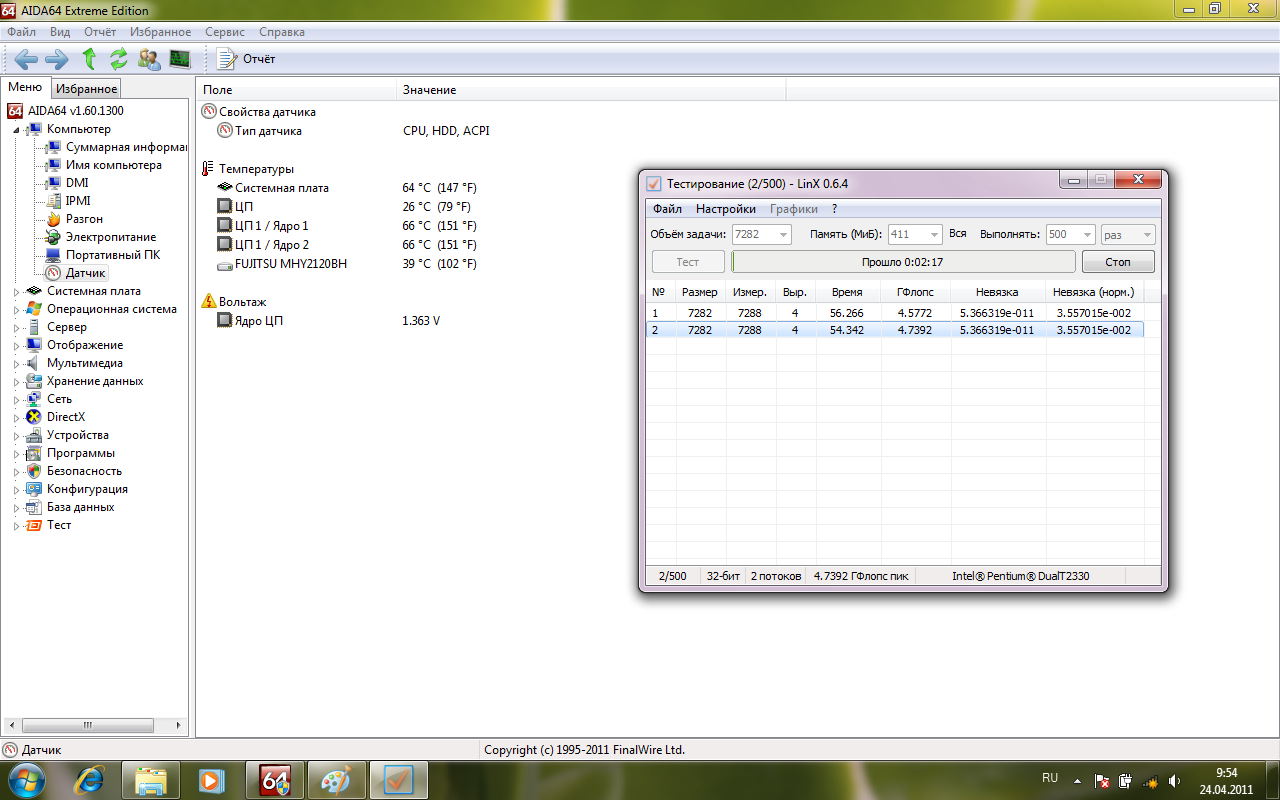The image size is (1280, 800).
Task: Expand the Системная плата node
Action: 16,291
